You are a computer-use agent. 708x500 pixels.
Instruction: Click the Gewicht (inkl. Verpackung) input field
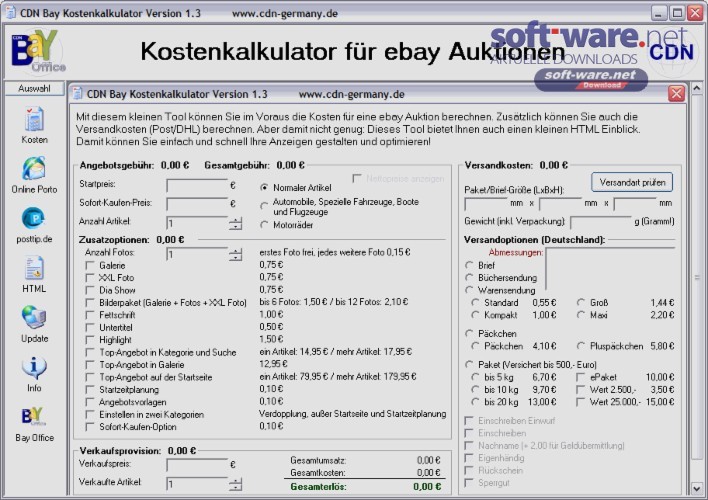coord(601,222)
